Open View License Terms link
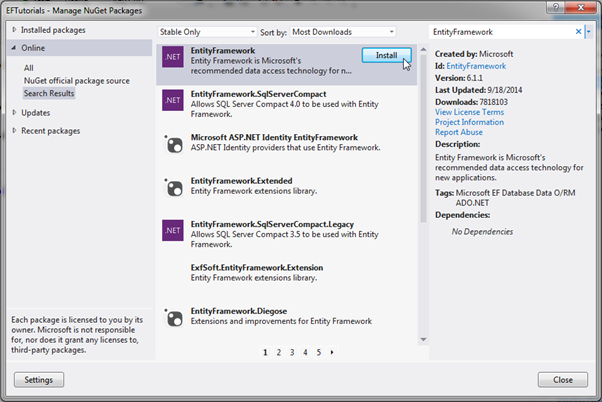Image resolution: width=602 pixels, height=402 pixels. 469,112
